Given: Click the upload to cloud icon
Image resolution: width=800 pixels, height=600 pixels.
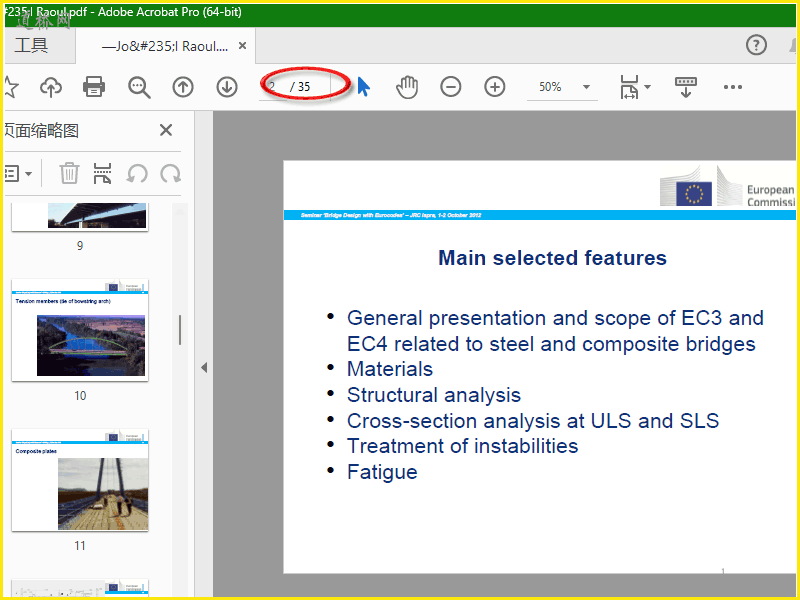Looking at the screenshot, I should click(x=50, y=87).
